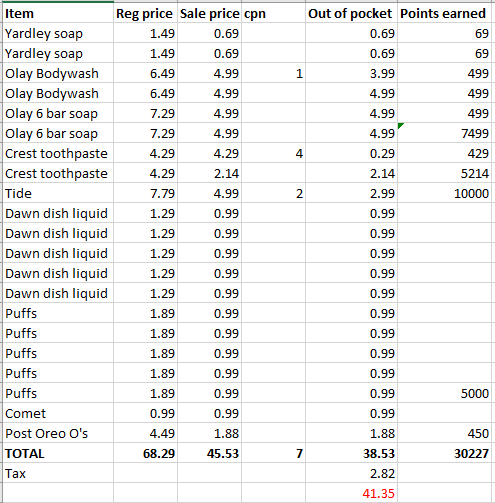Click the 0.29 out of pocket cell

tap(351, 153)
